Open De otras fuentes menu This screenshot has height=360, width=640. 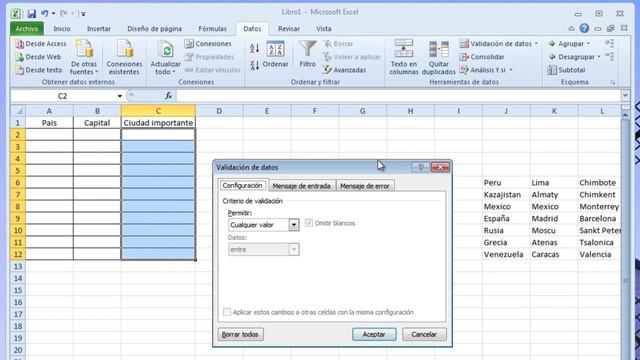point(84,58)
